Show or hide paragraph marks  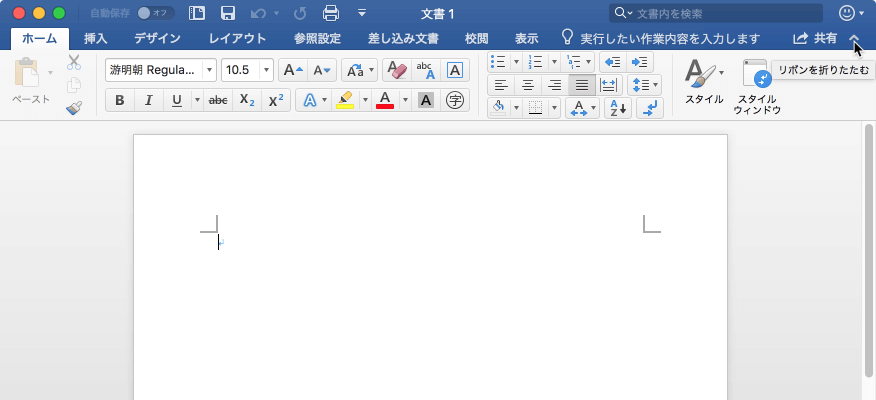click(x=650, y=108)
